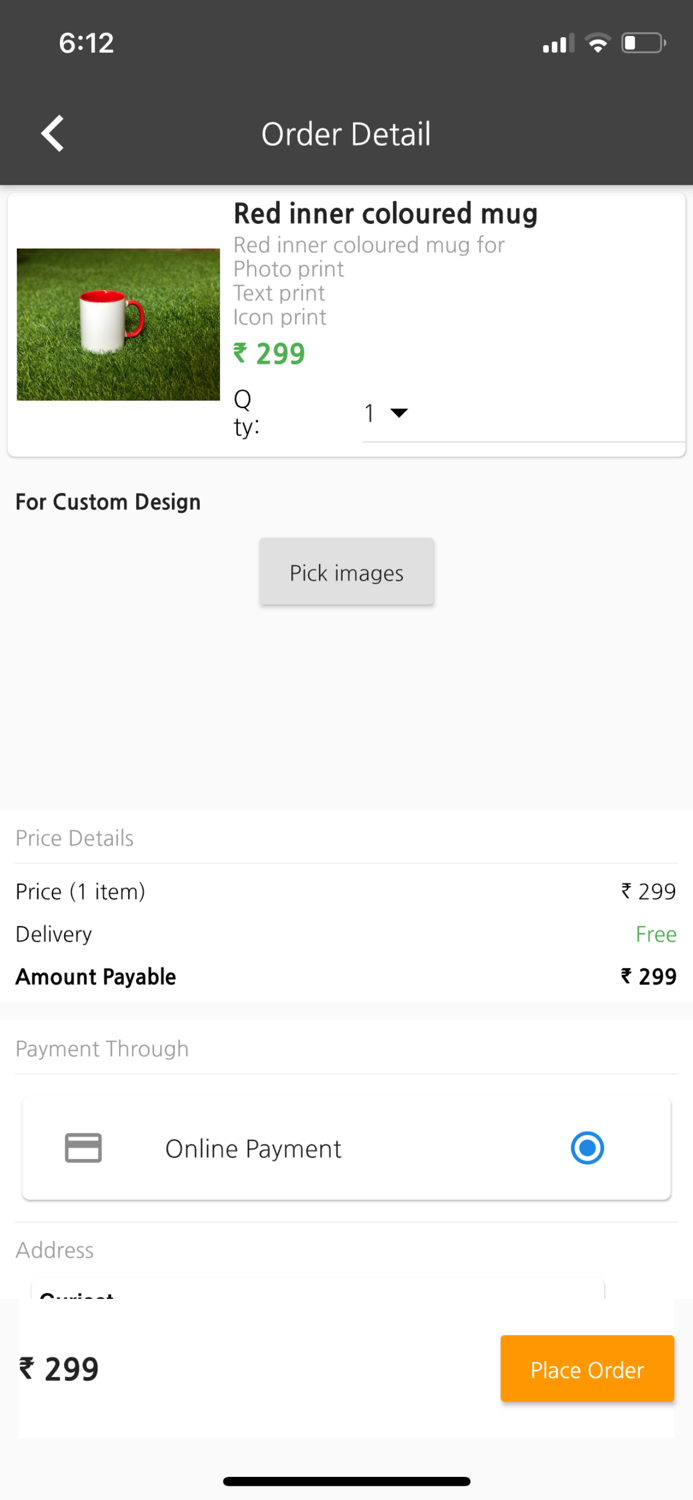Tap the Address section heading
This screenshot has width=693, height=1500.
pyautogui.click(x=55, y=1250)
